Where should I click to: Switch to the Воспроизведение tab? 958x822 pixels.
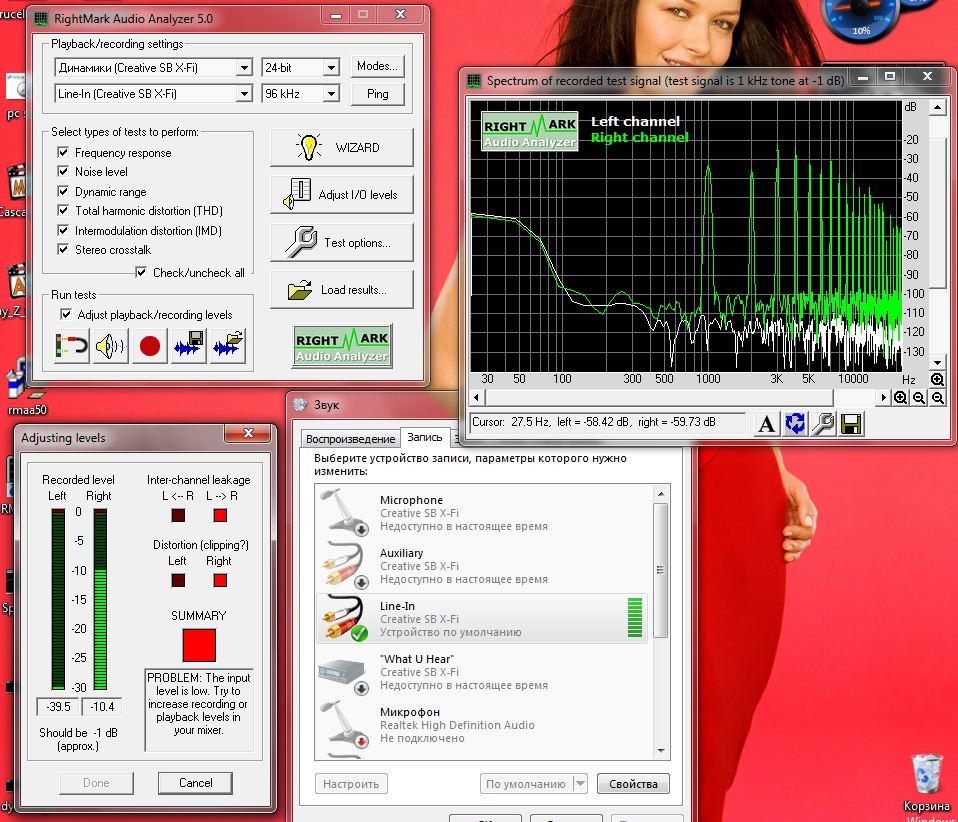350,439
